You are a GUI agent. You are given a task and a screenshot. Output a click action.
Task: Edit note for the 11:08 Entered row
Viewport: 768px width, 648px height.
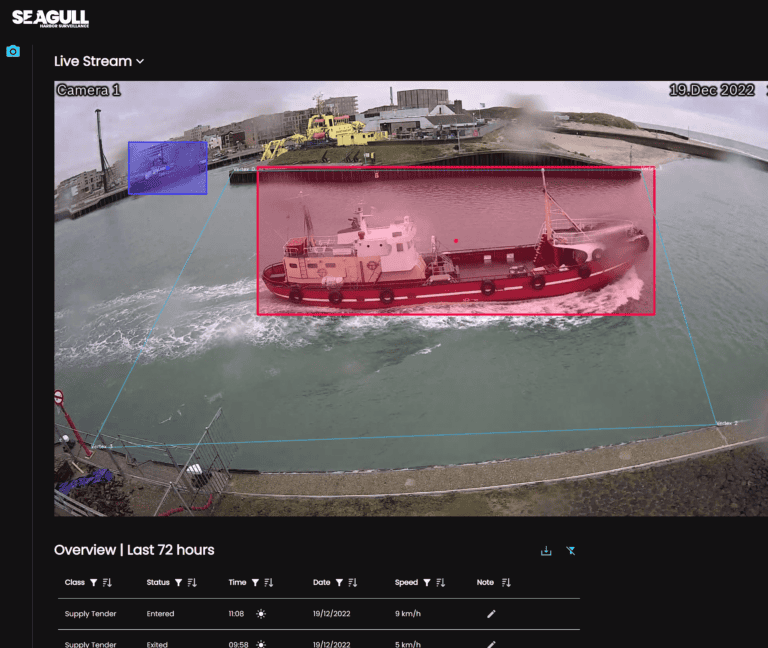(x=491, y=614)
